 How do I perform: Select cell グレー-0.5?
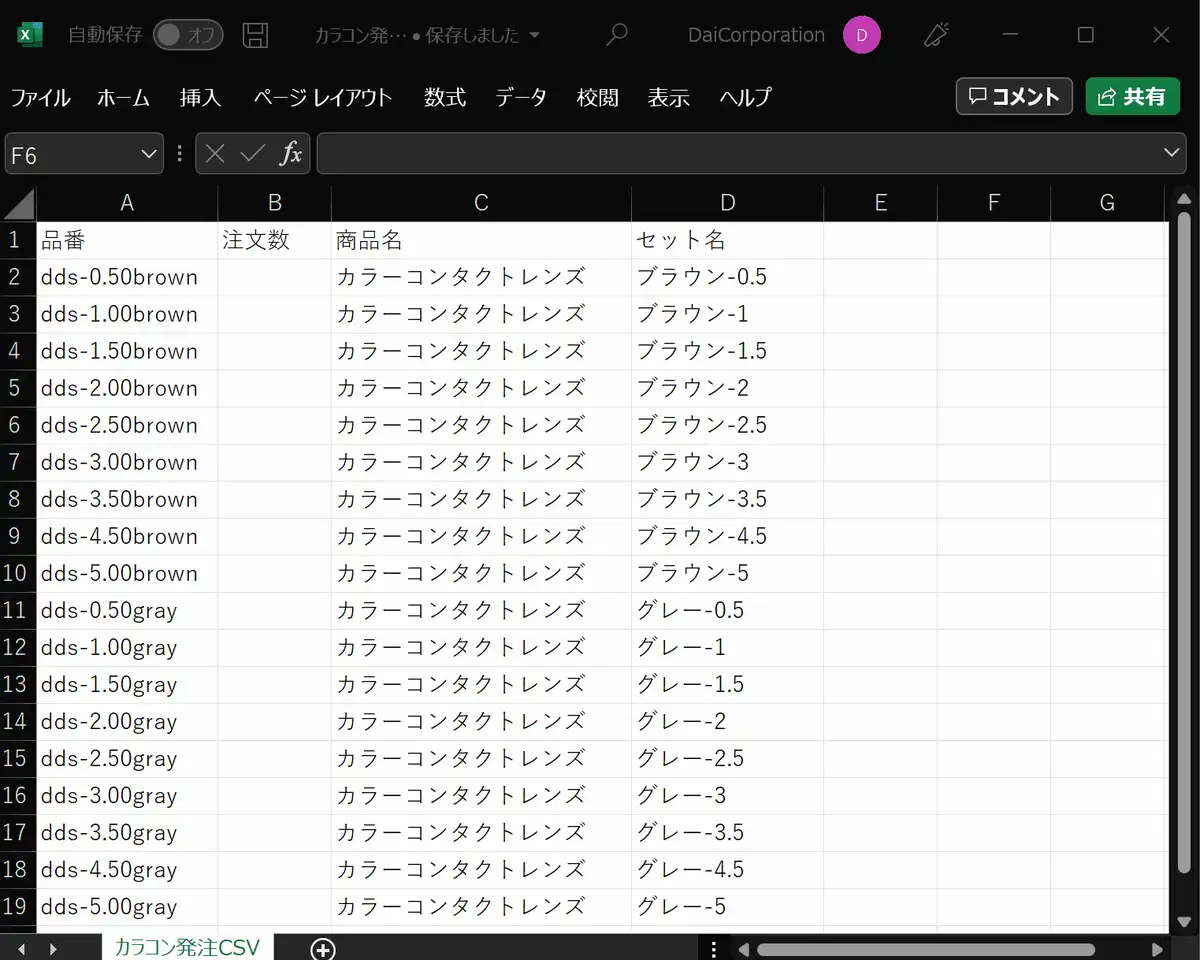click(x=727, y=610)
